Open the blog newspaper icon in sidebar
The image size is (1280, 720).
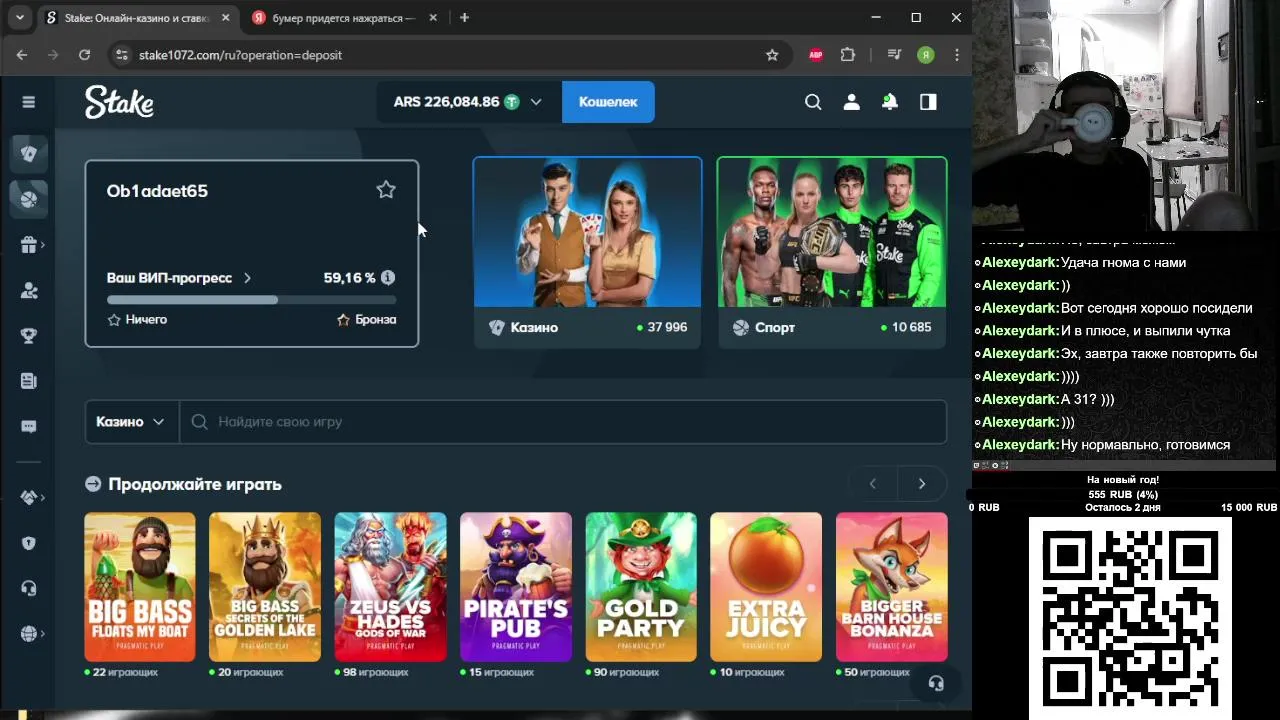point(28,381)
